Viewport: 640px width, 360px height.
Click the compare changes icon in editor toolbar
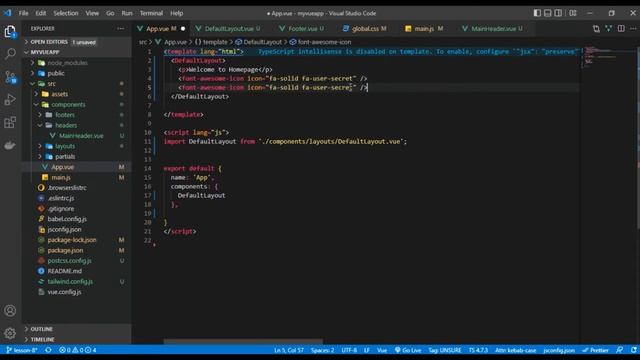point(596,29)
